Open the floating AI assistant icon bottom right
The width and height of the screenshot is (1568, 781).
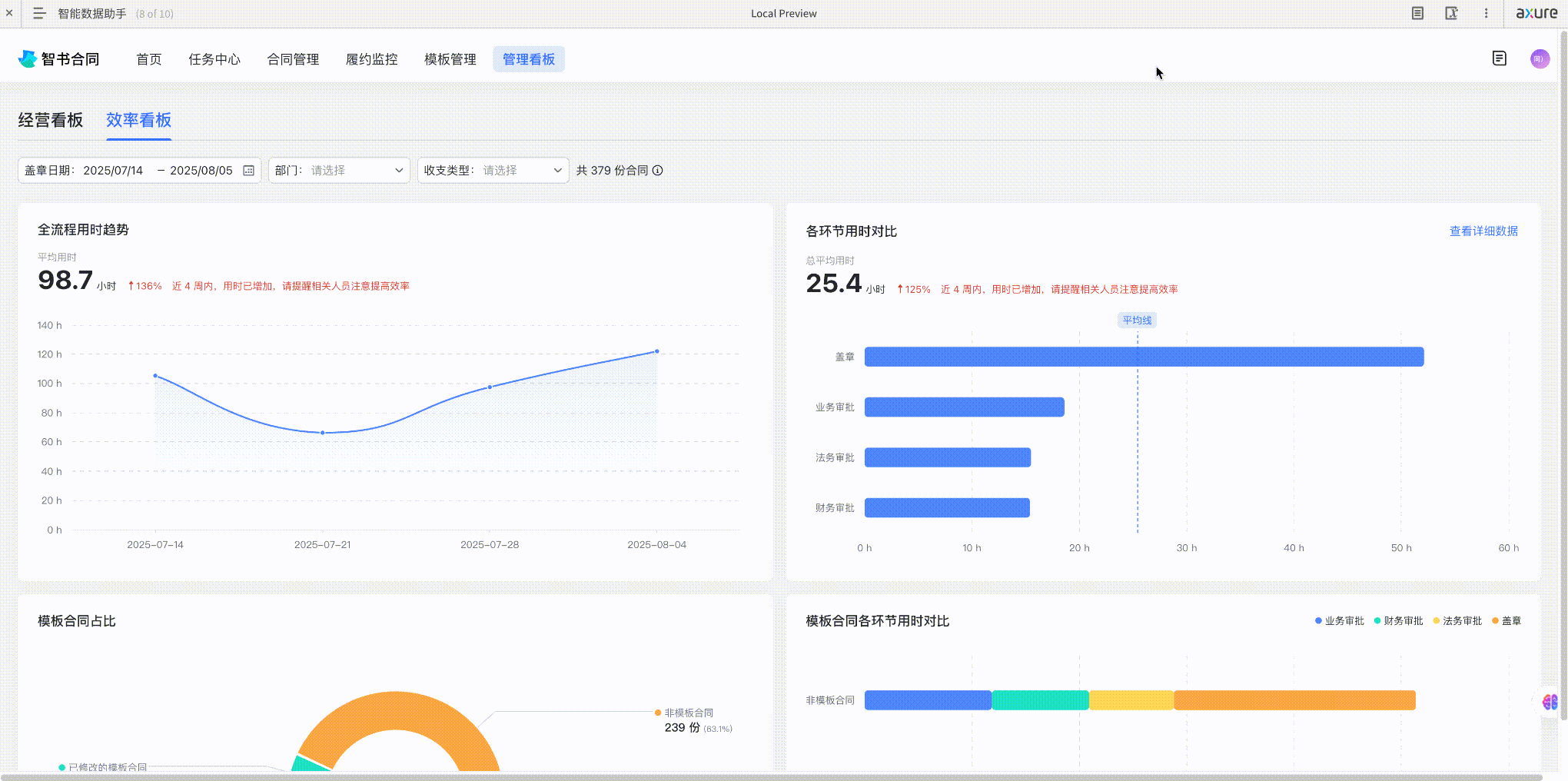1550,700
